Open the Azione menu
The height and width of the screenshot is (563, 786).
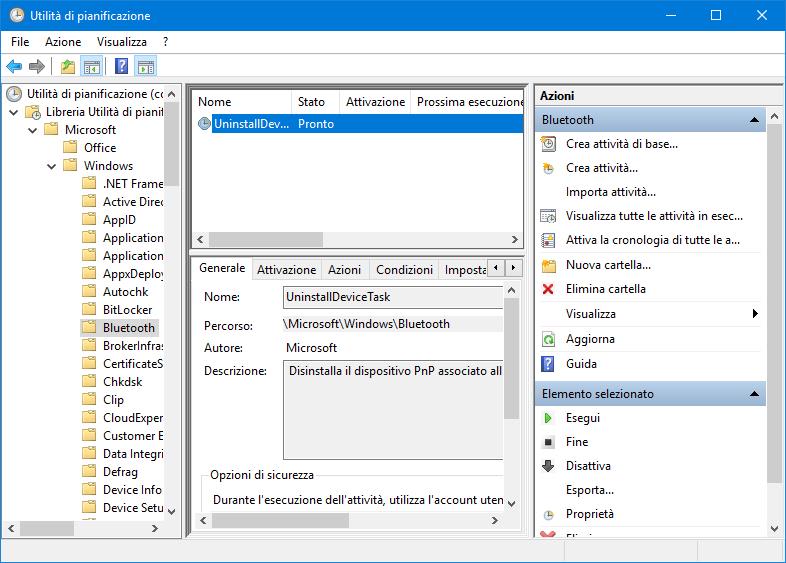pyautogui.click(x=63, y=42)
